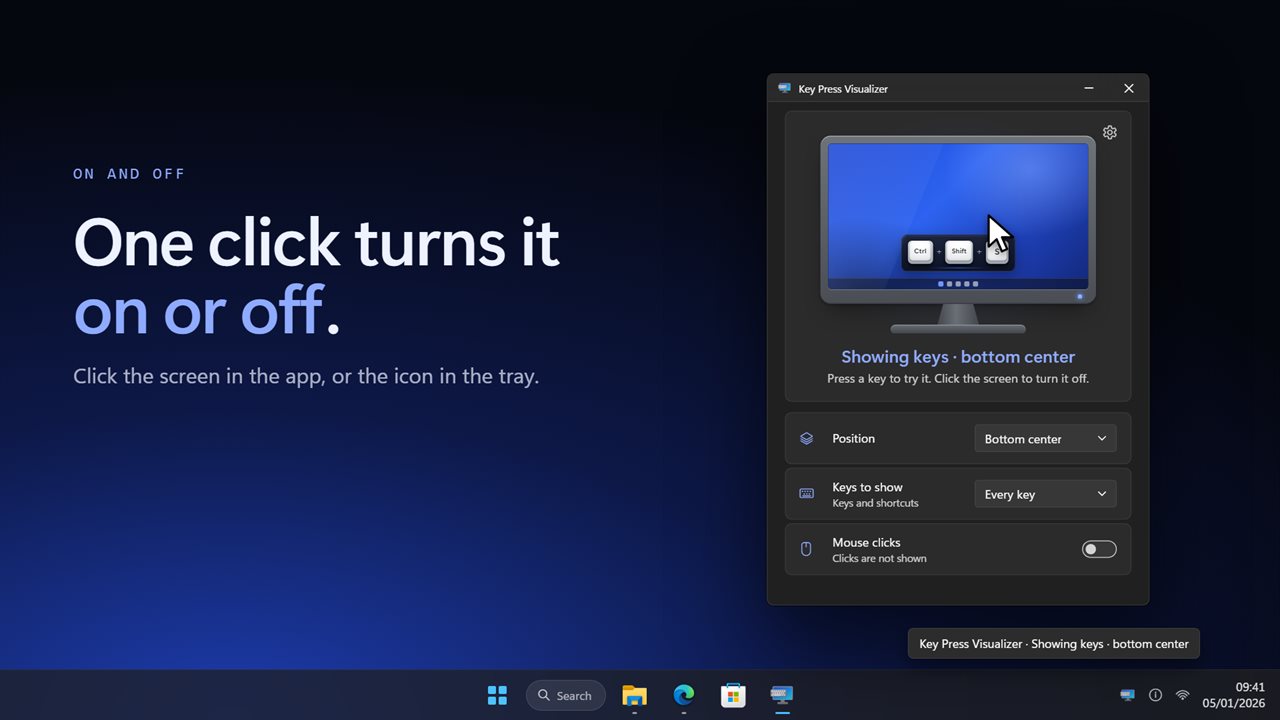Click the mouse icon beside Mouse clicks

[807, 549]
